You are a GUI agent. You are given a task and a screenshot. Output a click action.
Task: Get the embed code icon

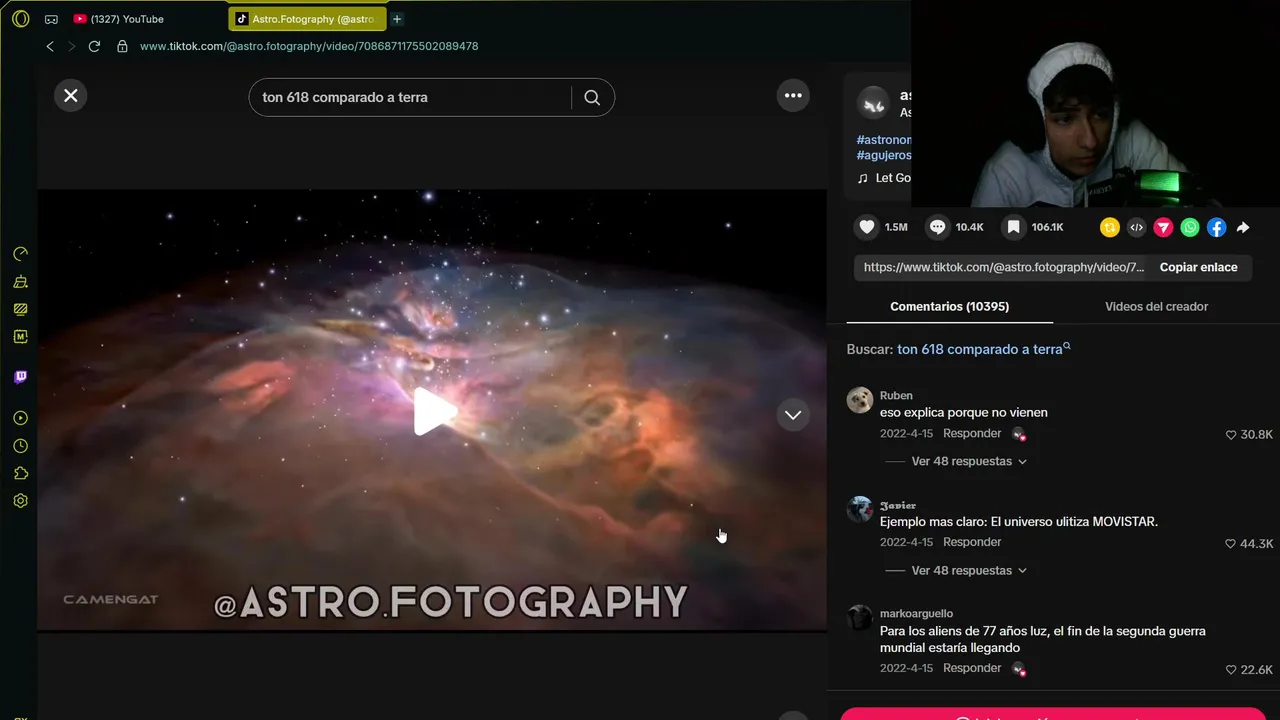tap(1136, 228)
